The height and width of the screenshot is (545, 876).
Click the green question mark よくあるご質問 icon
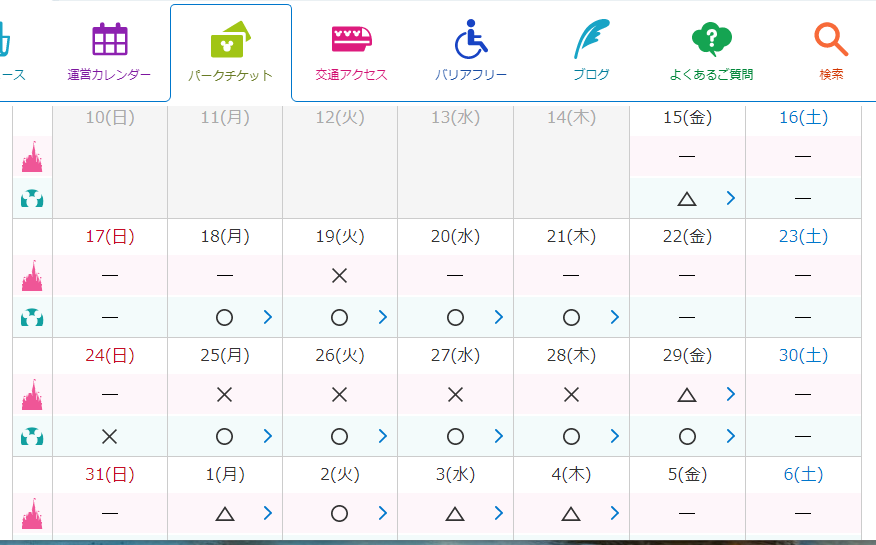point(711,39)
